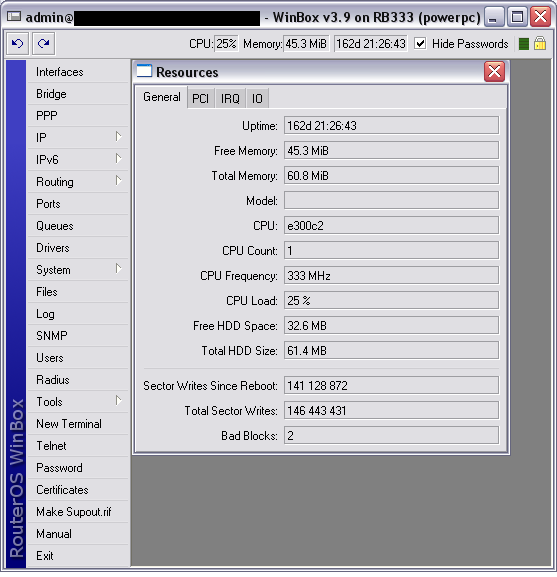Close the Resources window
Screen dimensions: 557x577
click(x=494, y=71)
